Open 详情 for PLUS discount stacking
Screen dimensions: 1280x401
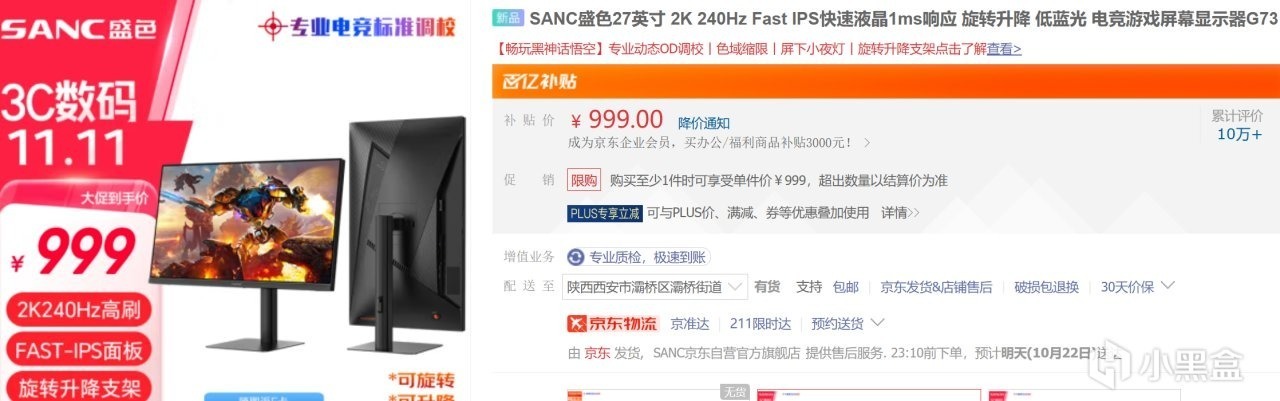coord(900,213)
